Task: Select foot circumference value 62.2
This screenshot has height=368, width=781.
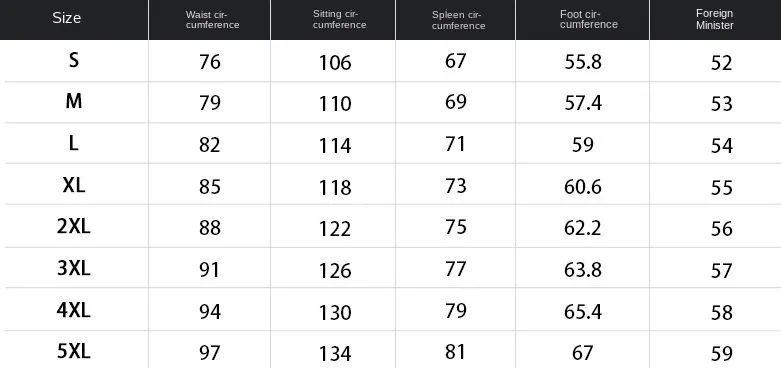Action: [x=583, y=228]
